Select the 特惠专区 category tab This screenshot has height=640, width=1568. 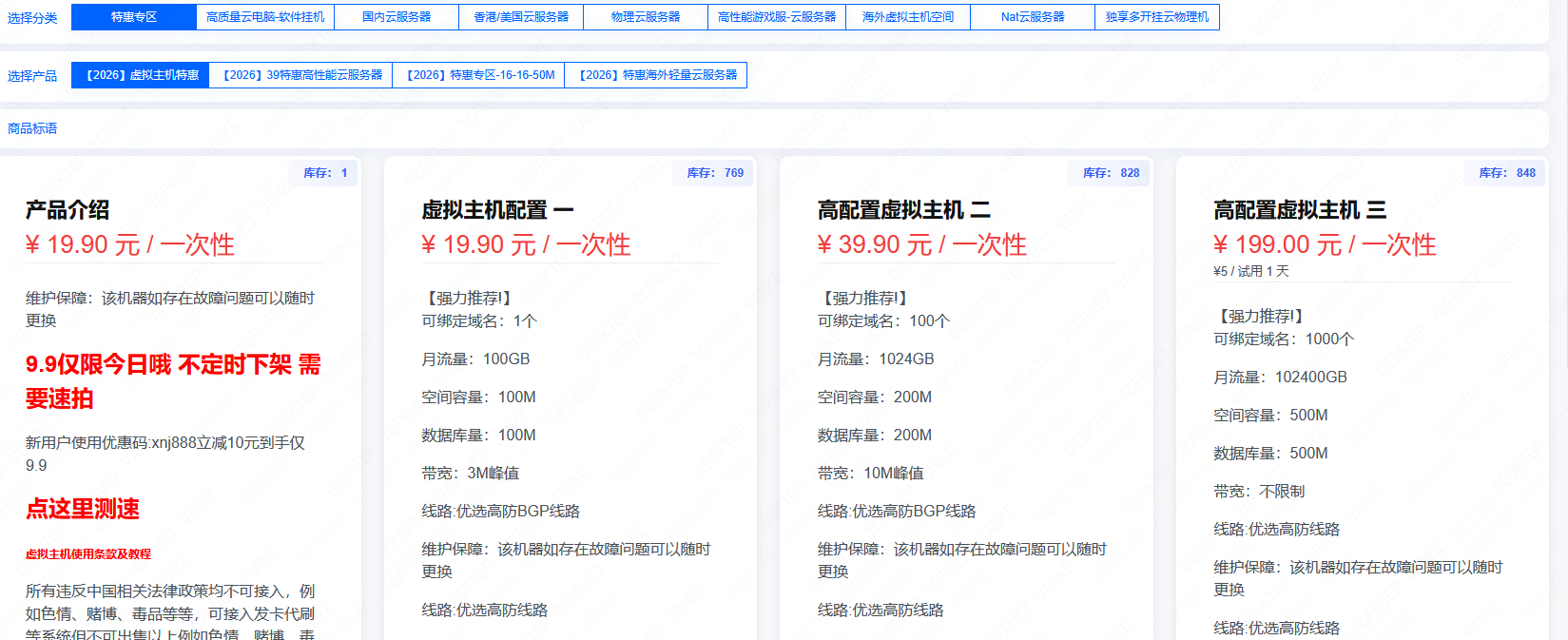point(133,17)
